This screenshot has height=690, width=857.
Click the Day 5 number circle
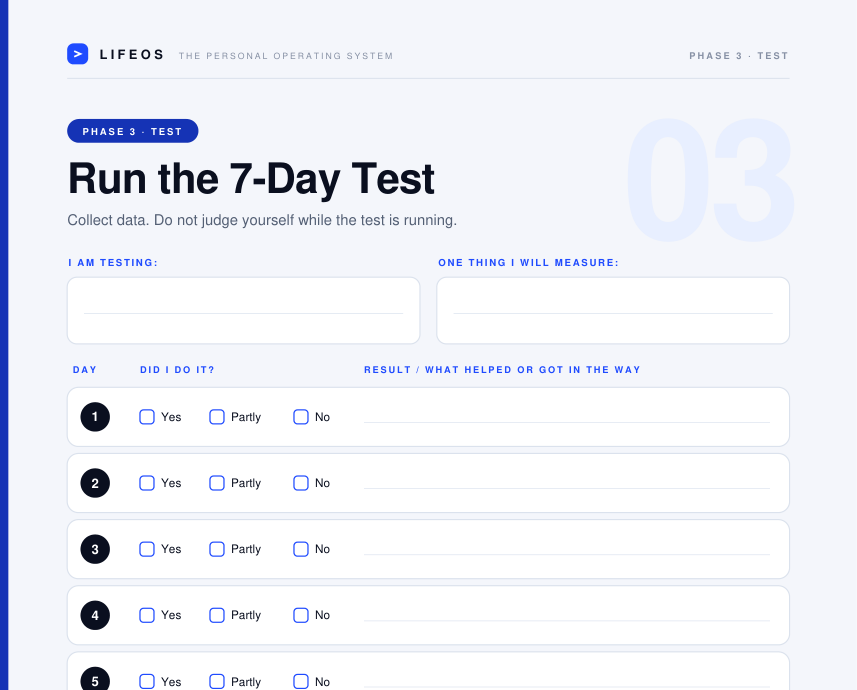pos(95,679)
